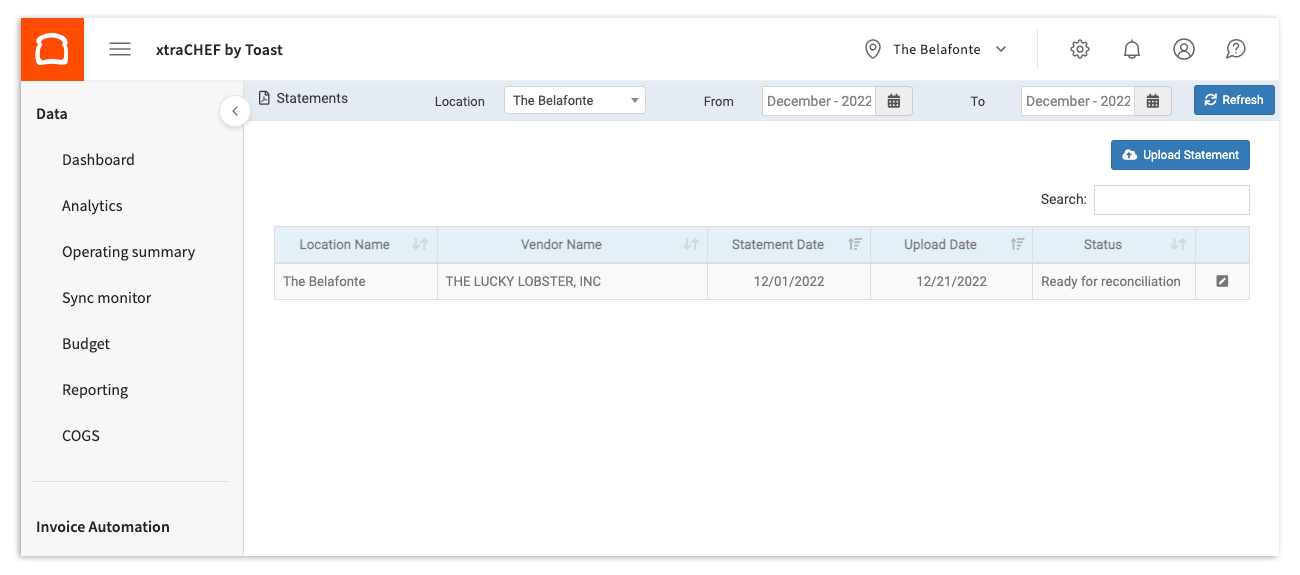Image resolution: width=1300 pixels, height=575 pixels.
Task: Open the To date calendar picker
Action: pyautogui.click(x=1152, y=101)
